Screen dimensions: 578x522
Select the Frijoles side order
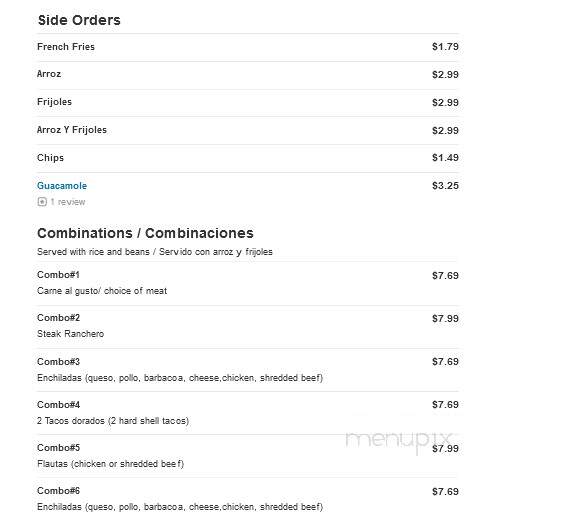click(x=248, y=103)
